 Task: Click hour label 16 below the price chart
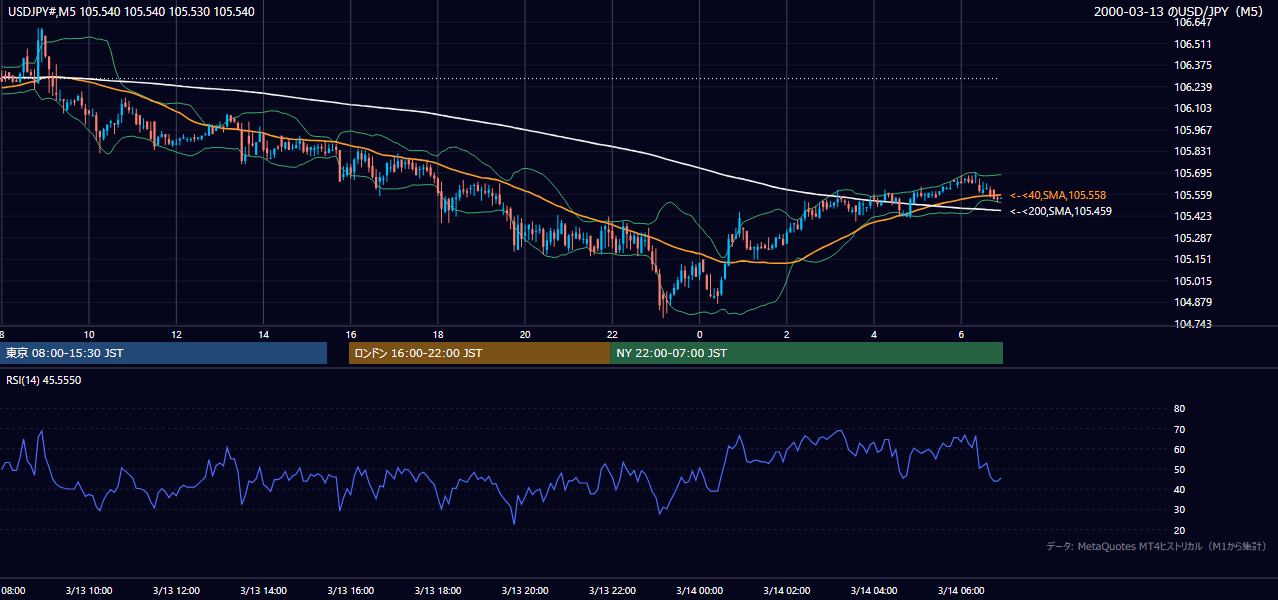click(351, 334)
